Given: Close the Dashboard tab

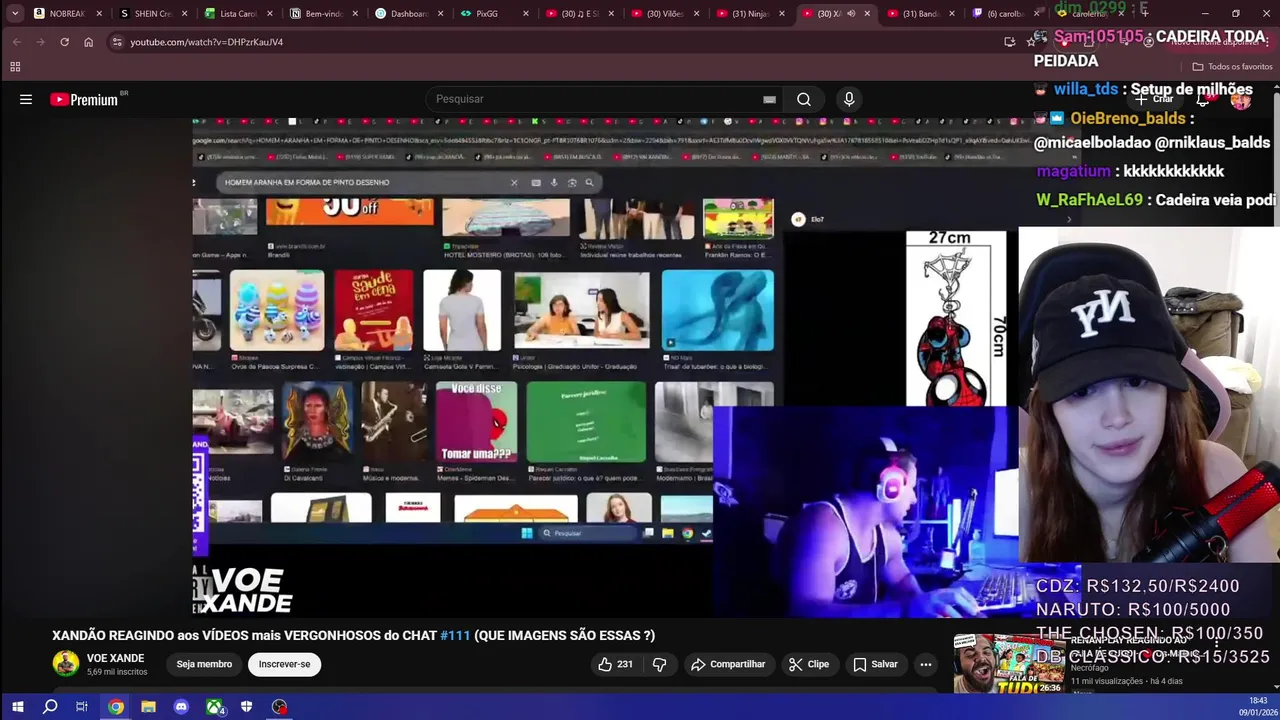Looking at the screenshot, I should pos(440,14).
